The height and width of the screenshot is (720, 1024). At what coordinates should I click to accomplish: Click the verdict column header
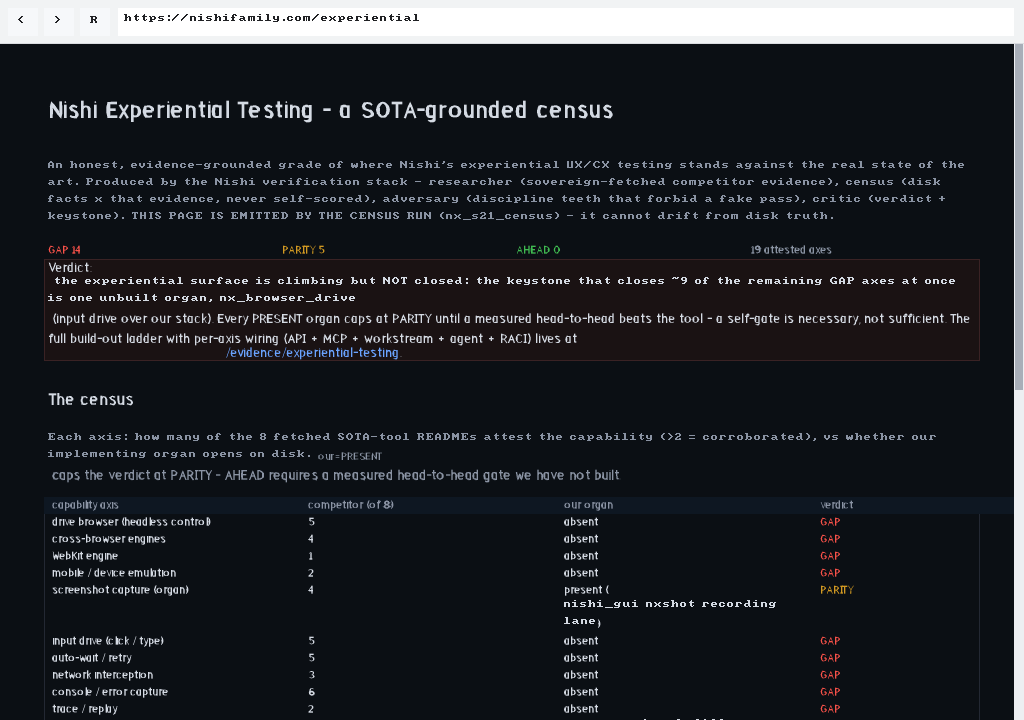[837, 504]
